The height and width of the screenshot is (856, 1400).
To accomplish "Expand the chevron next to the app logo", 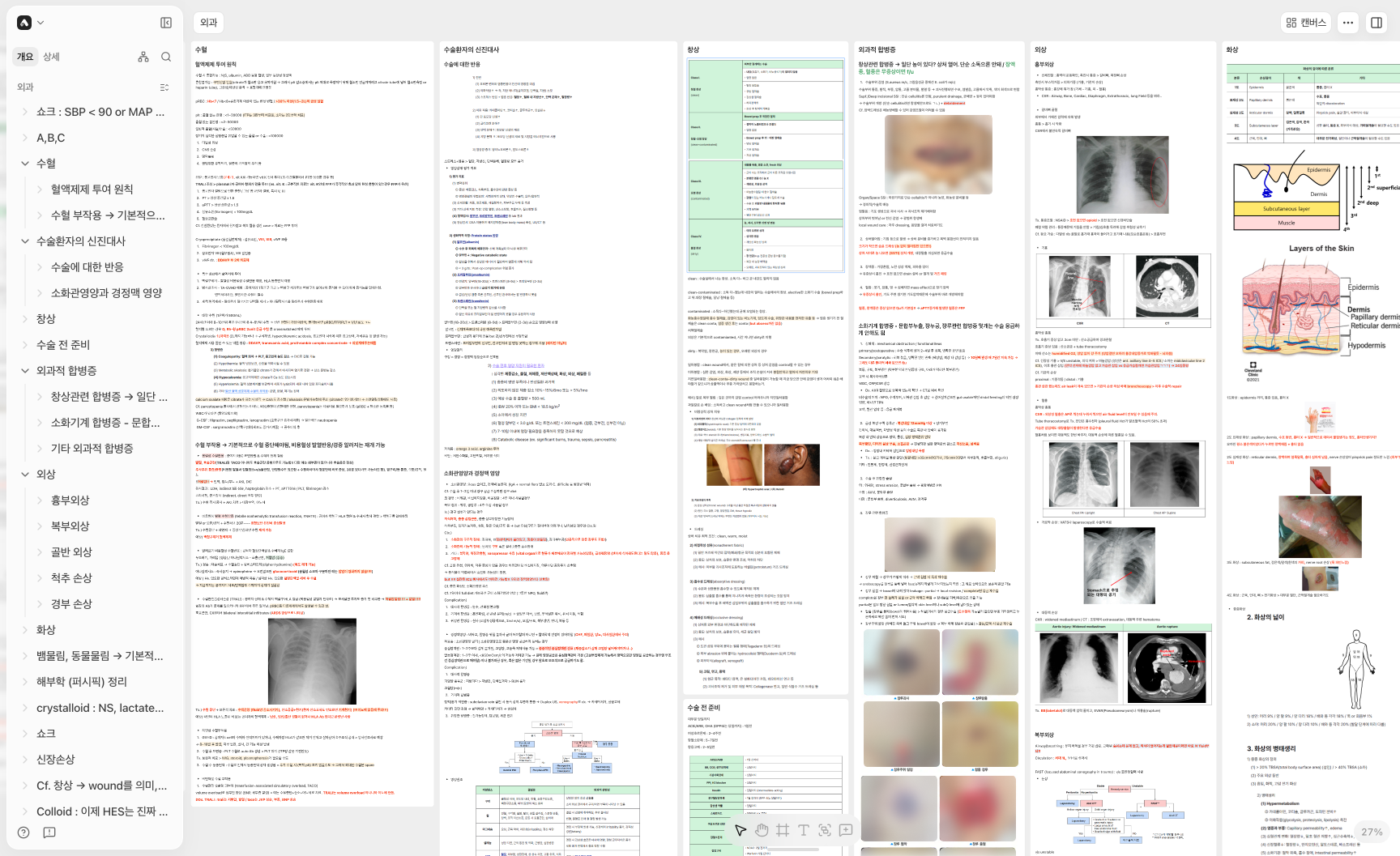I will 41,23.
